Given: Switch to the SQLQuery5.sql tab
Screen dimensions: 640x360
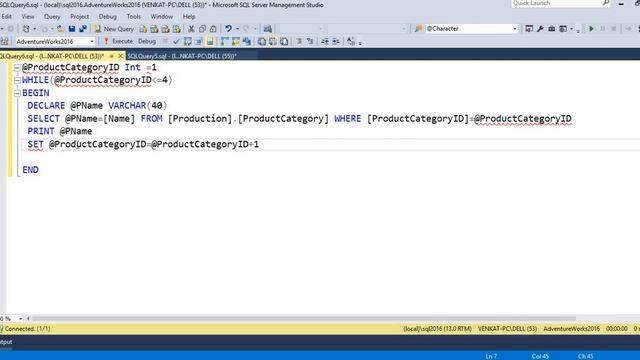Looking at the screenshot, I should pyautogui.click(x=182, y=56).
